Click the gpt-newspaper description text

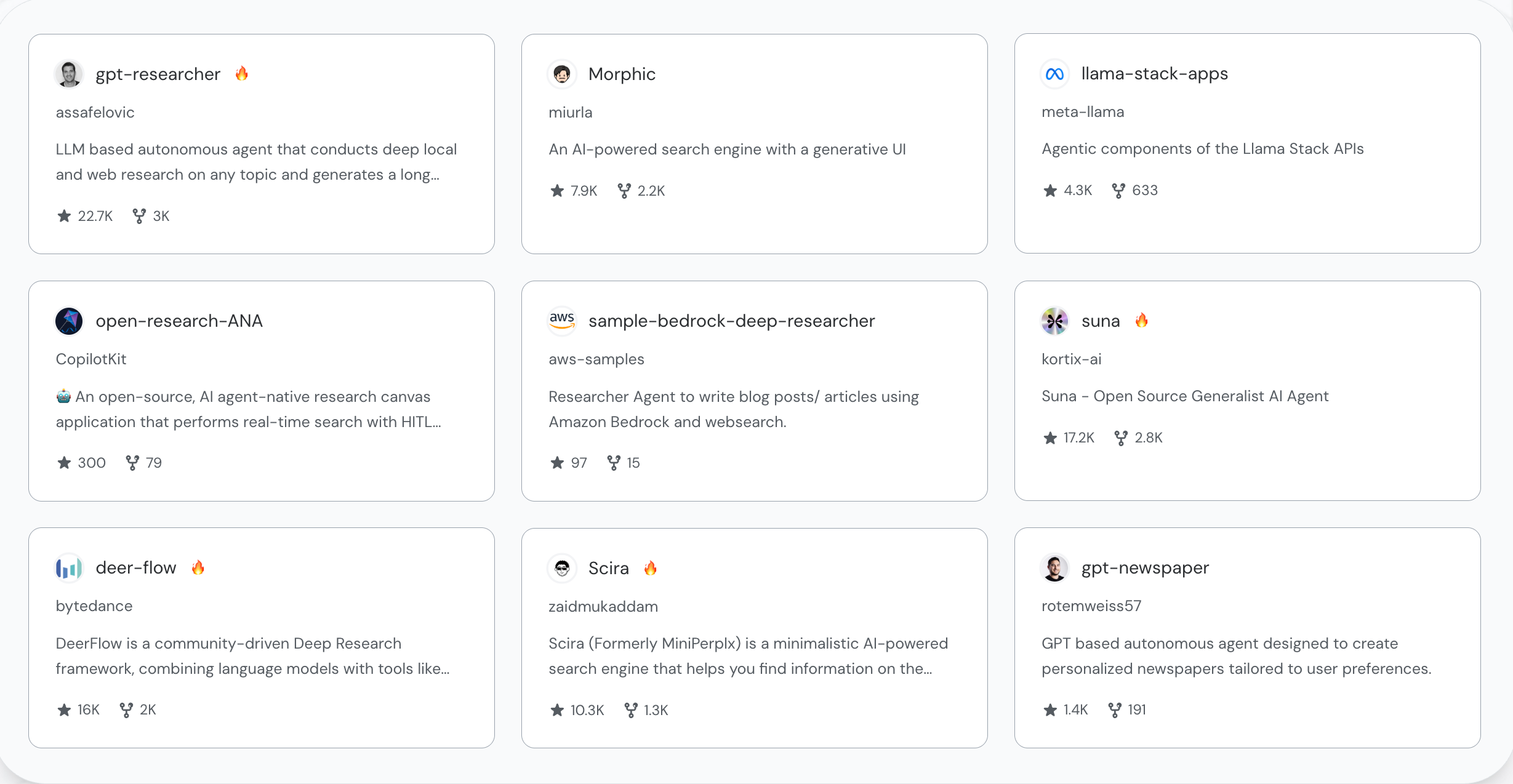pos(1236,656)
